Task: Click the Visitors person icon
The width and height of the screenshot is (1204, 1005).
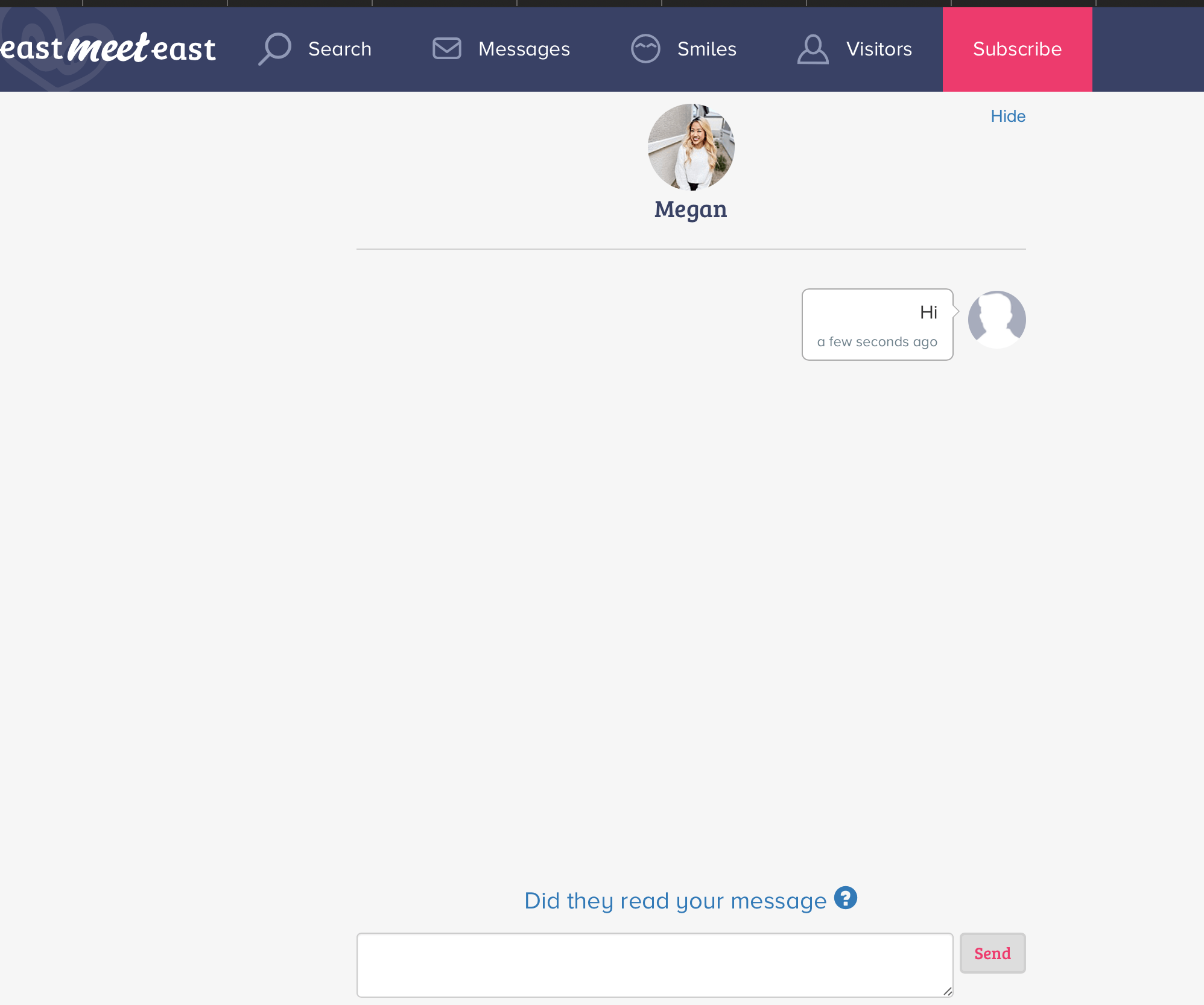Action: tap(813, 49)
